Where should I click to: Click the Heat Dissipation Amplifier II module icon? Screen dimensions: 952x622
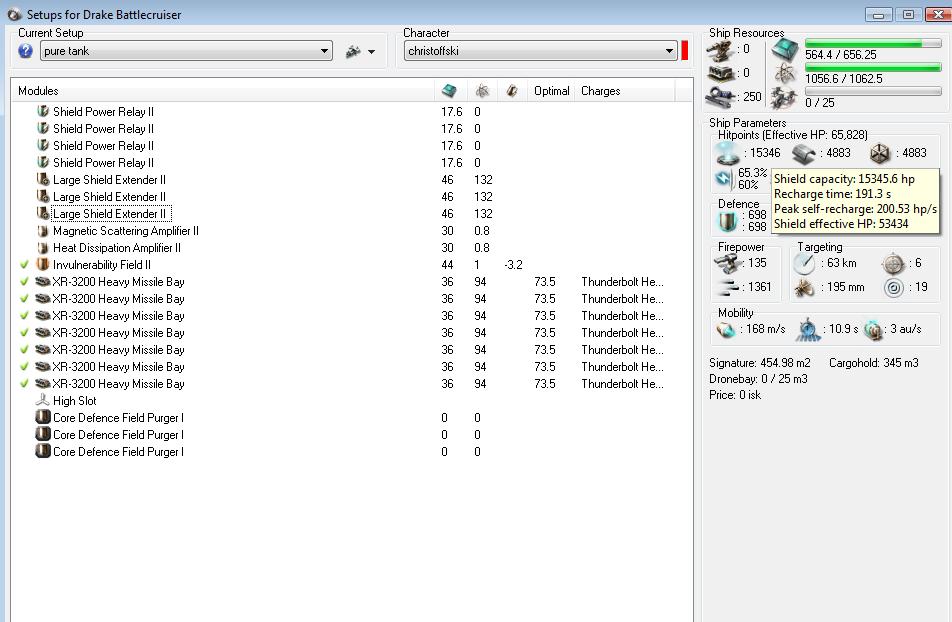(x=42, y=248)
